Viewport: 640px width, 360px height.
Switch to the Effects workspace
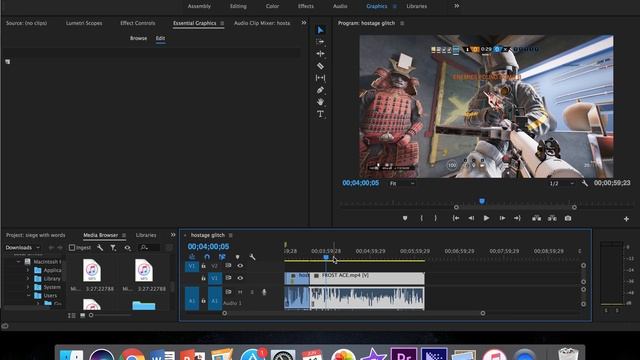pyautogui.click(x=306, y=6)
